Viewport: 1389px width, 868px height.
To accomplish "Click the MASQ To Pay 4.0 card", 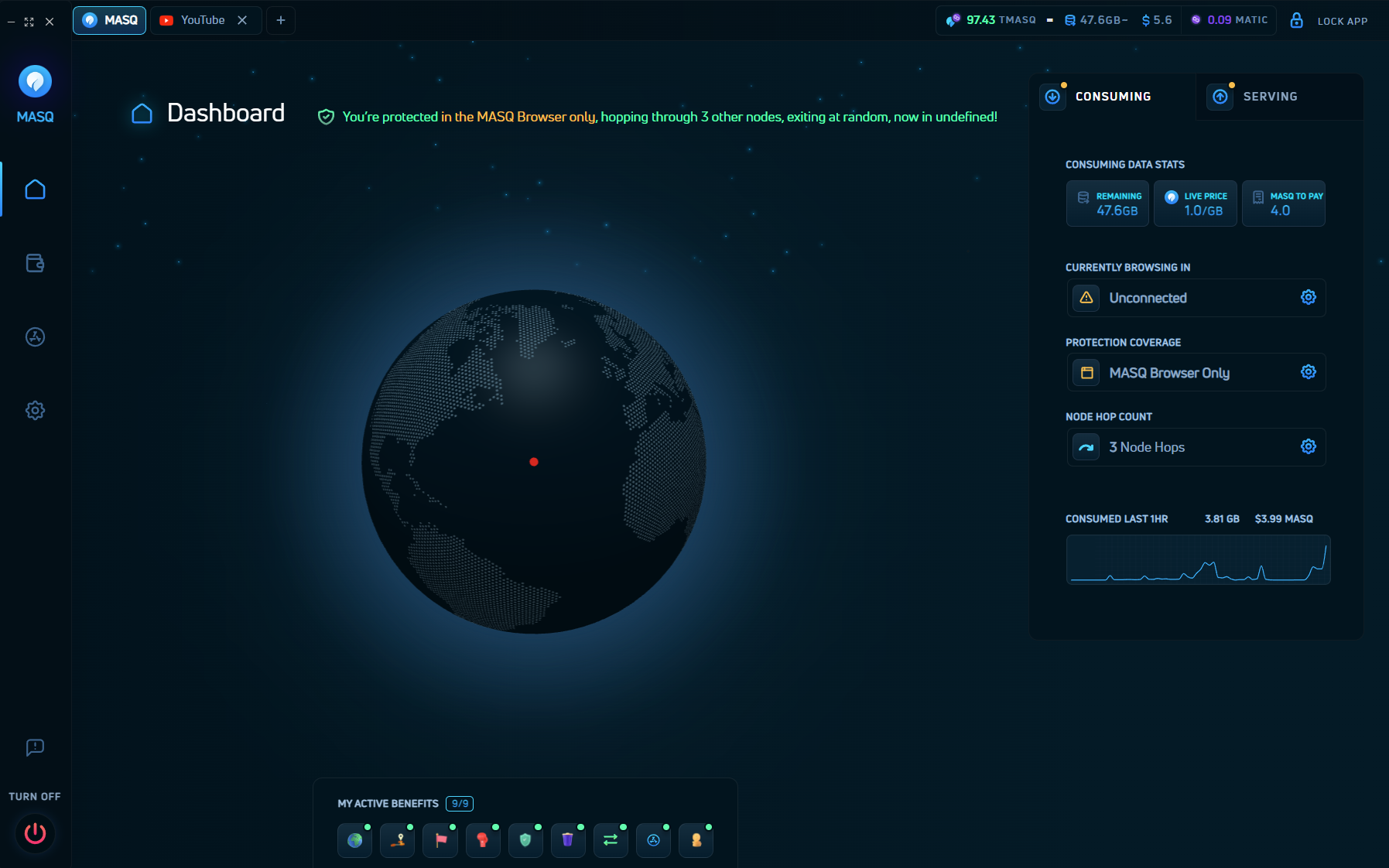I will pyautogui.click(x=1284, y=203).
